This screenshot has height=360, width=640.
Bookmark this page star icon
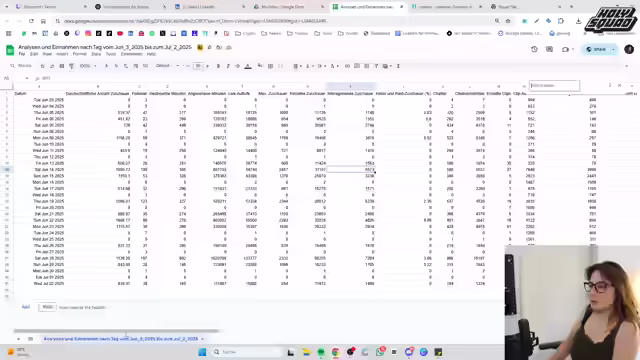point(508,21)
